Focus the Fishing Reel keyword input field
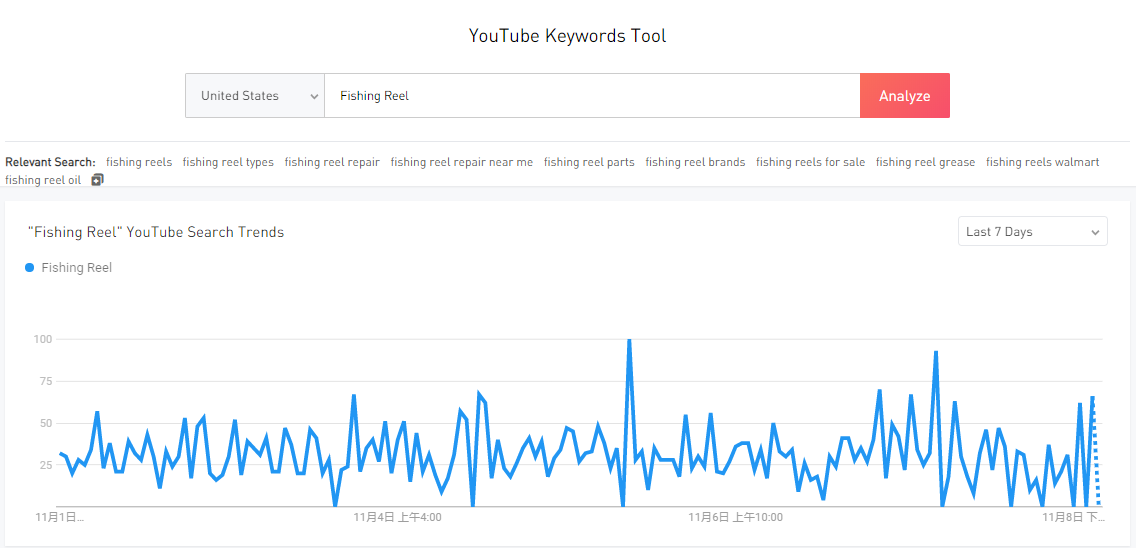This screenshot has height=548, width=1136. [592, 95]
